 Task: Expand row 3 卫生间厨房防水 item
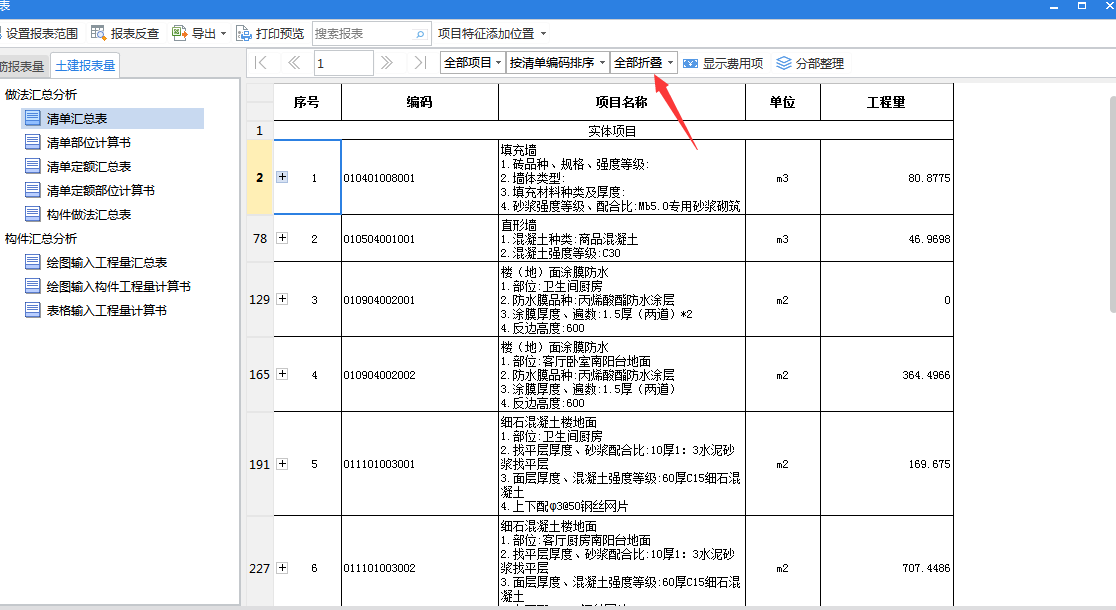[x=283, y=299]
